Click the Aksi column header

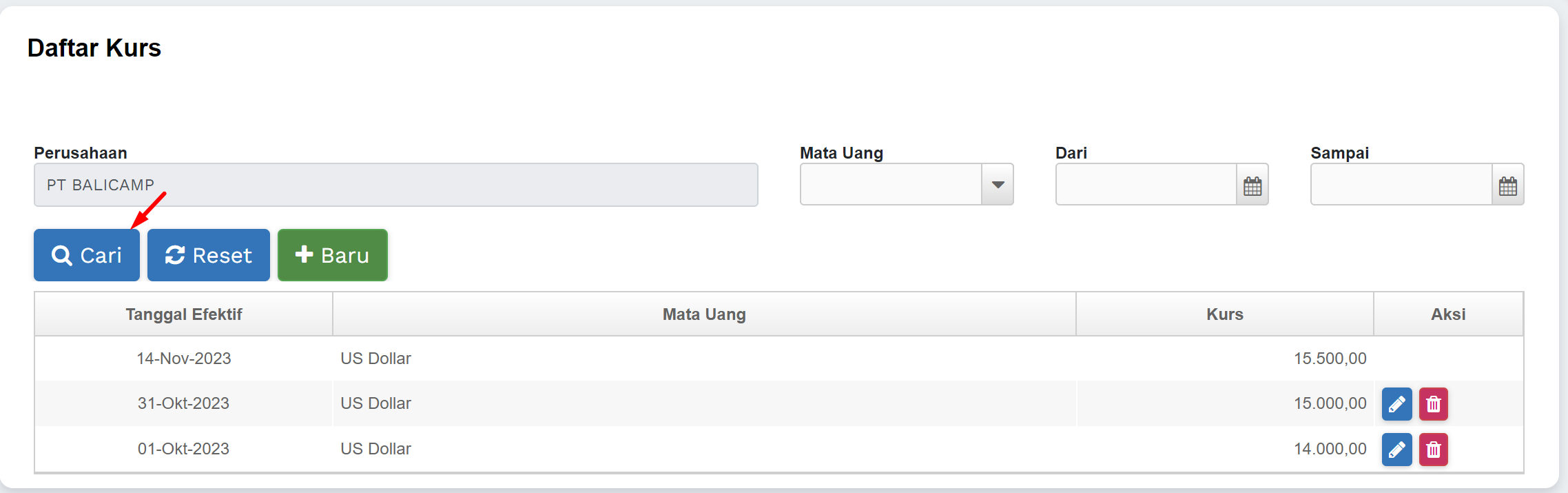(1447, 314)
